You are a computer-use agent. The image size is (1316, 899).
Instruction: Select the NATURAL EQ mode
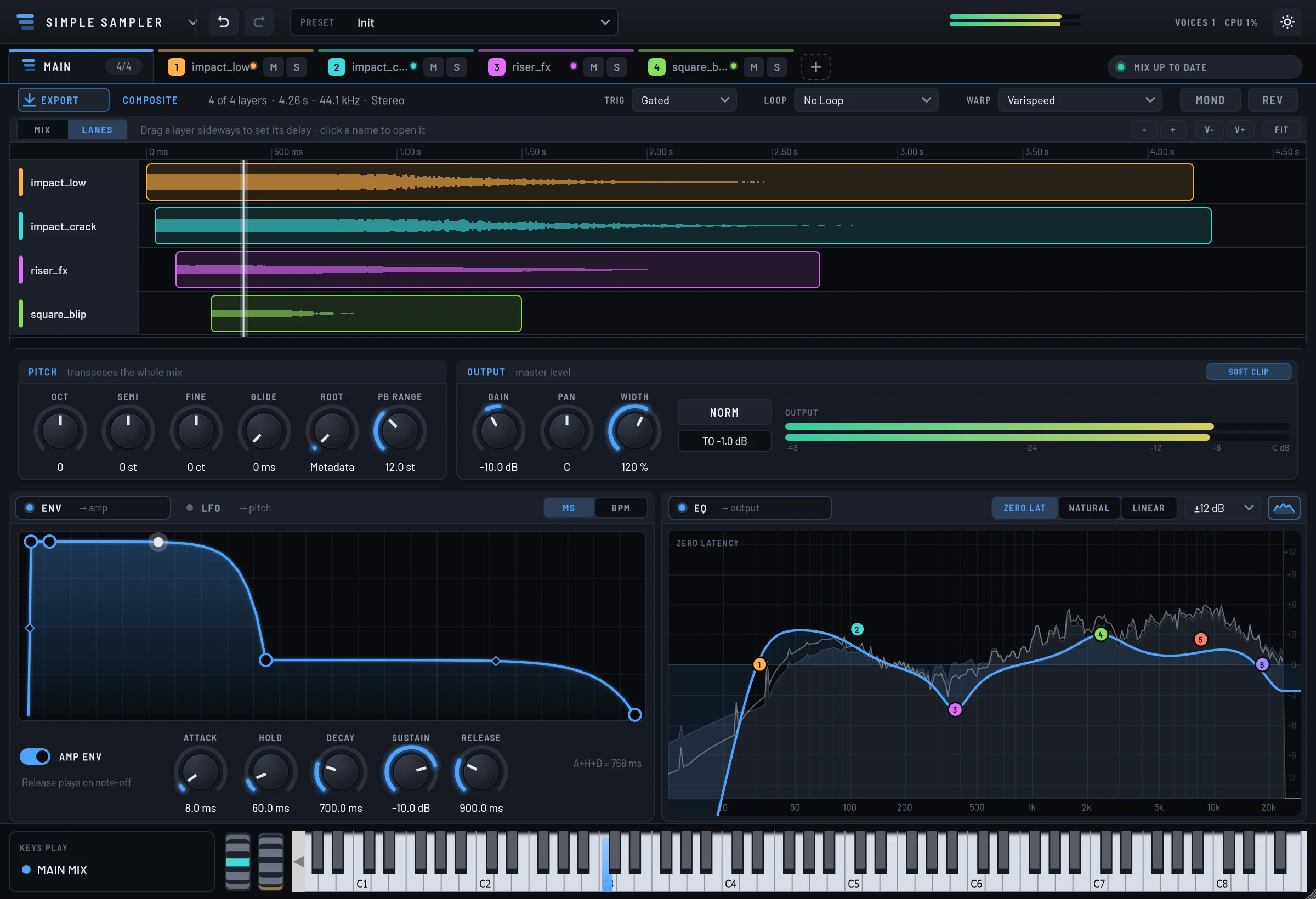tap(1088, 508)
